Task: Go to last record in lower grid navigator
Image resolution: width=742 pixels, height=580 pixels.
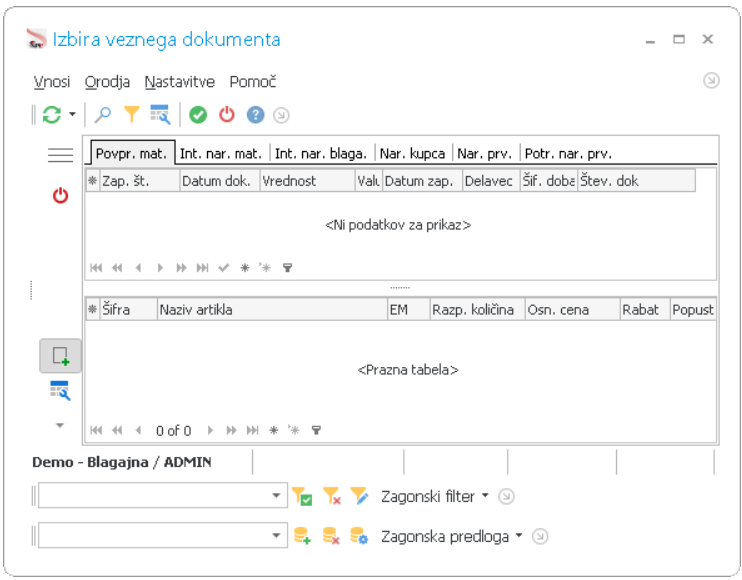Action: click(x=253, y=430)
